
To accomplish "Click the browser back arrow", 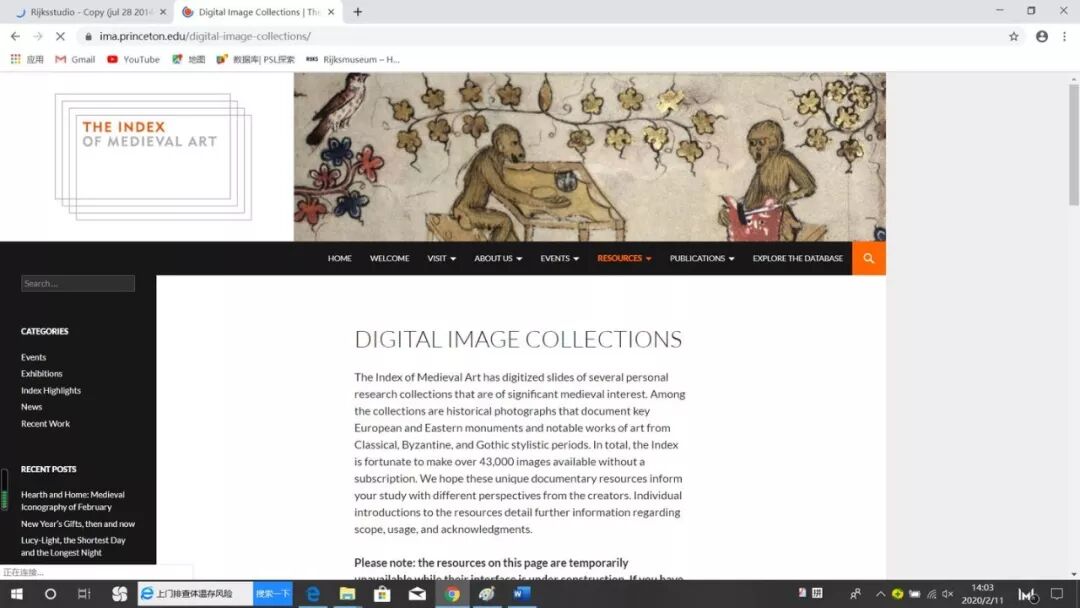I will coord(15,36).
